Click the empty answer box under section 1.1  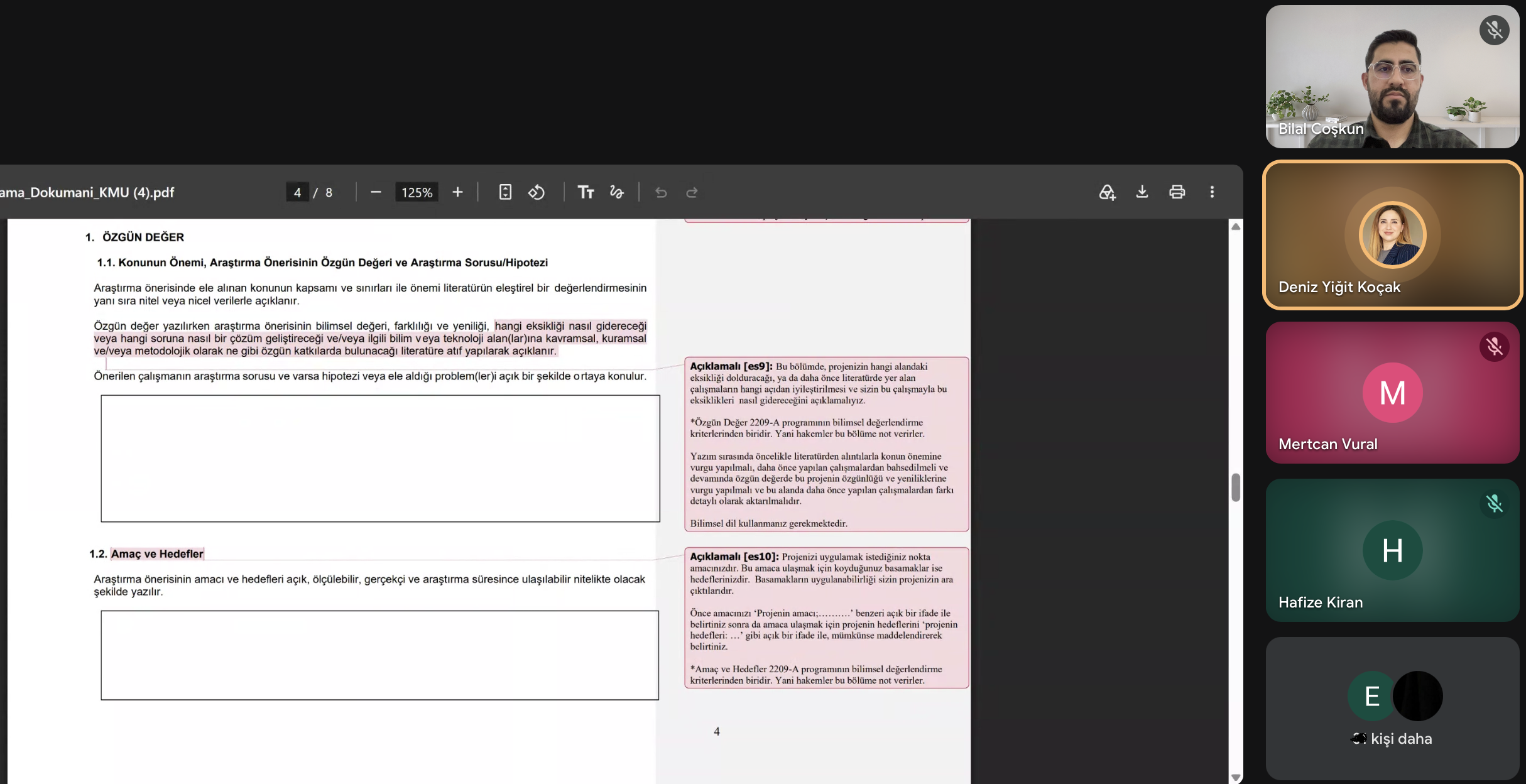coord(380,459)
